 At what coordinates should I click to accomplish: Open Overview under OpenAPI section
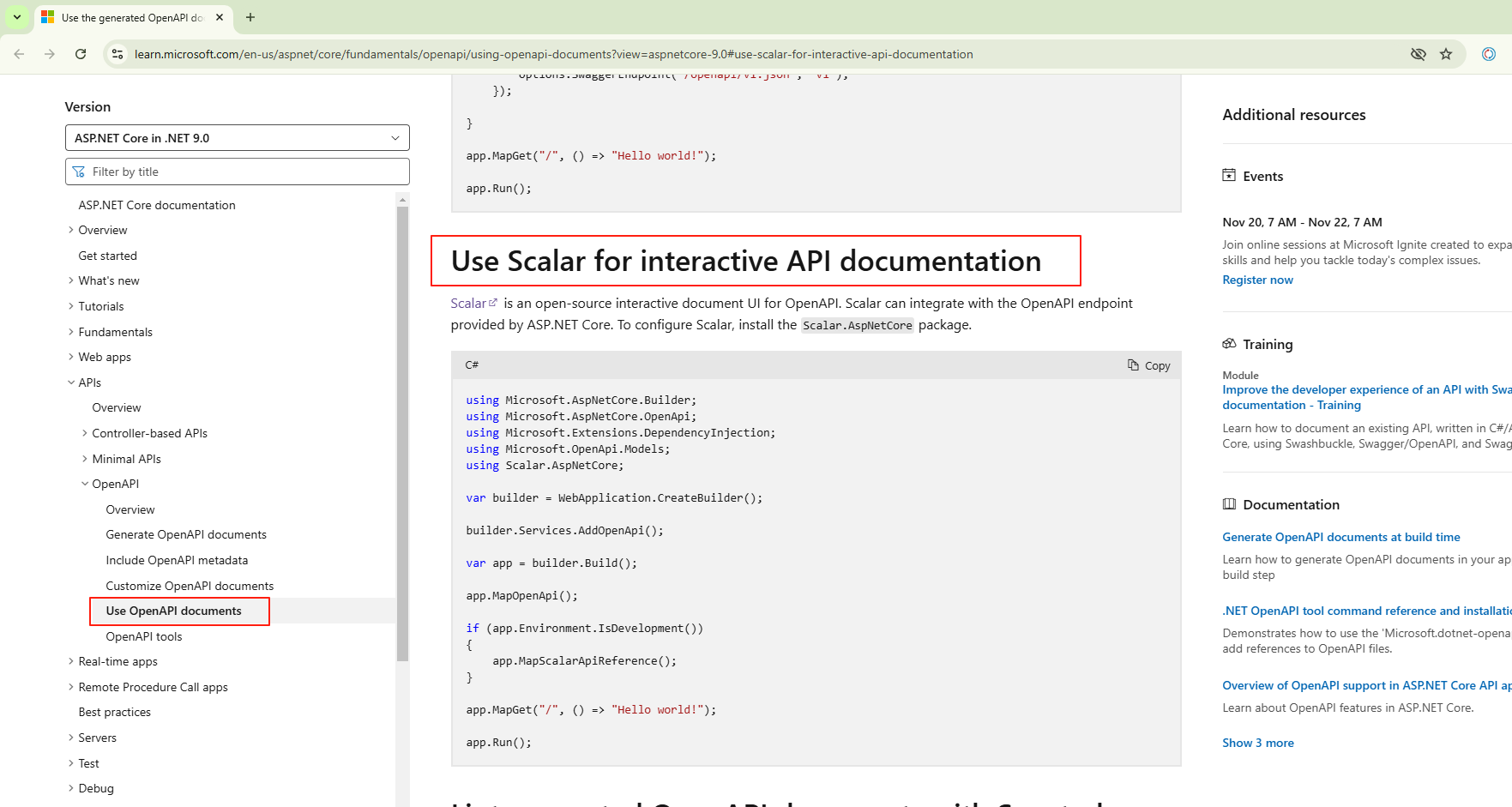point(130,509)
